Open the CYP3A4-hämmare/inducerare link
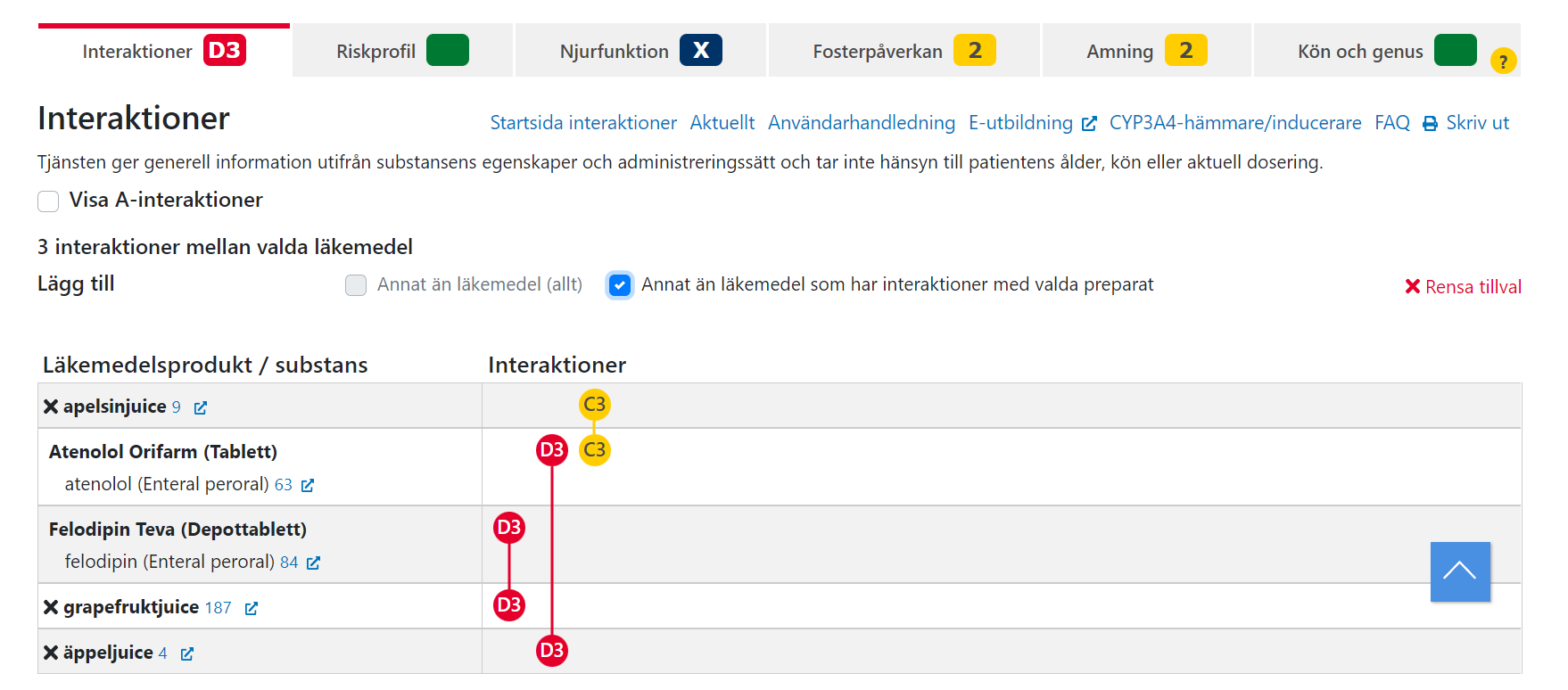 point(1234,123)
